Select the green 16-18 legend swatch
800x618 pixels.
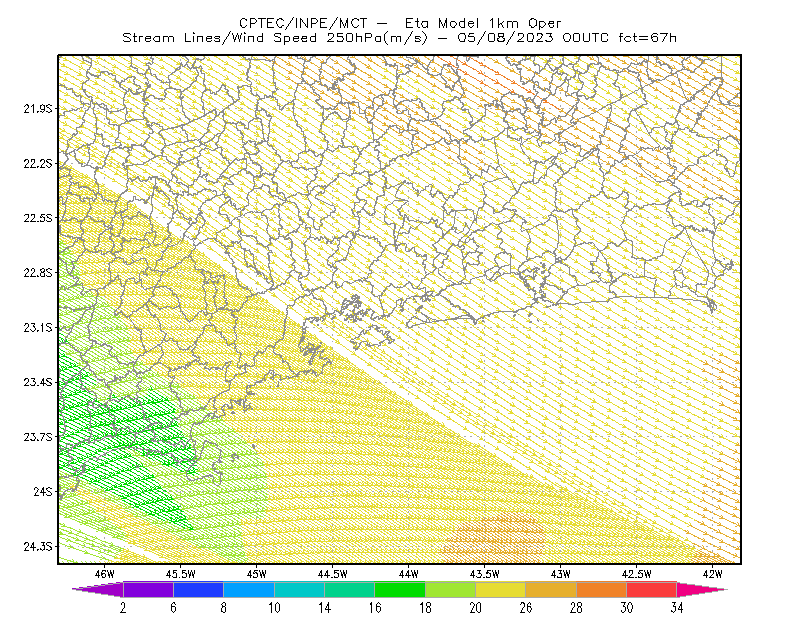pos(400,589)
